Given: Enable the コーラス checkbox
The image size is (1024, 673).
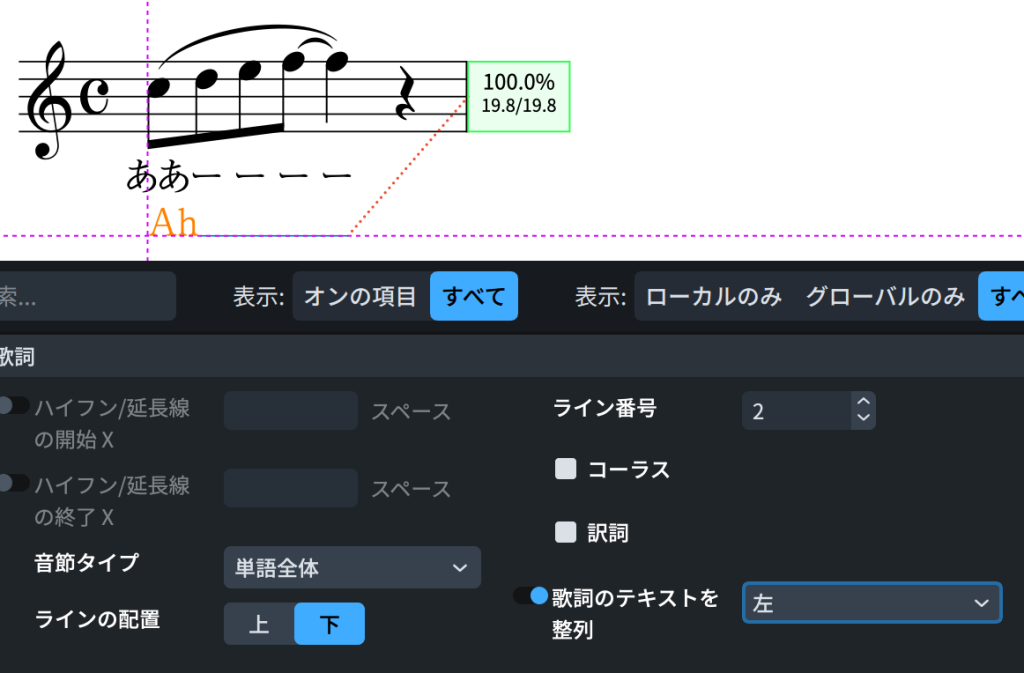Looking at the screenshot, I should [566, 469].
